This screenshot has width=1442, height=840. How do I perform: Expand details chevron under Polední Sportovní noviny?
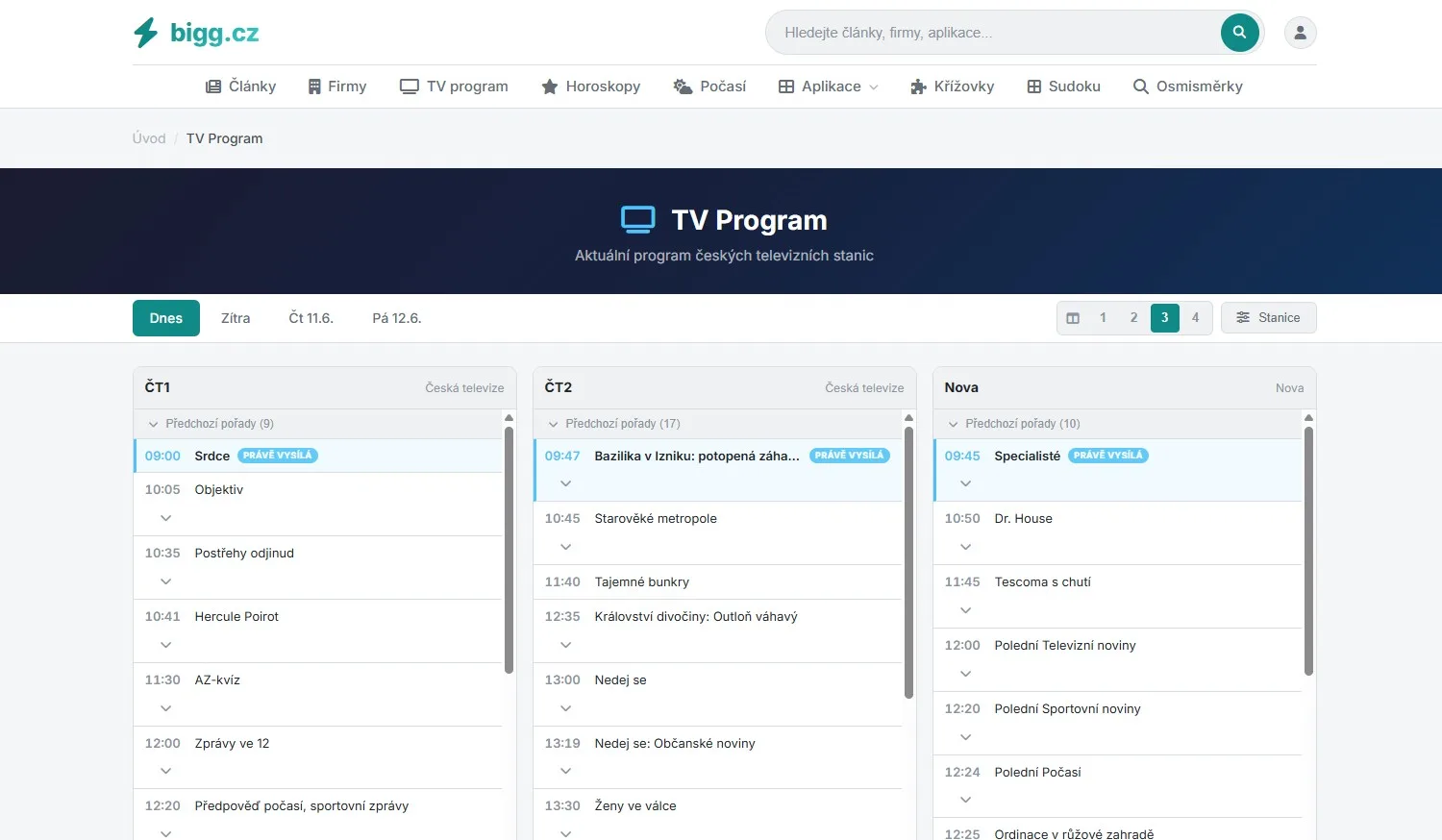[x=966, y=737]
